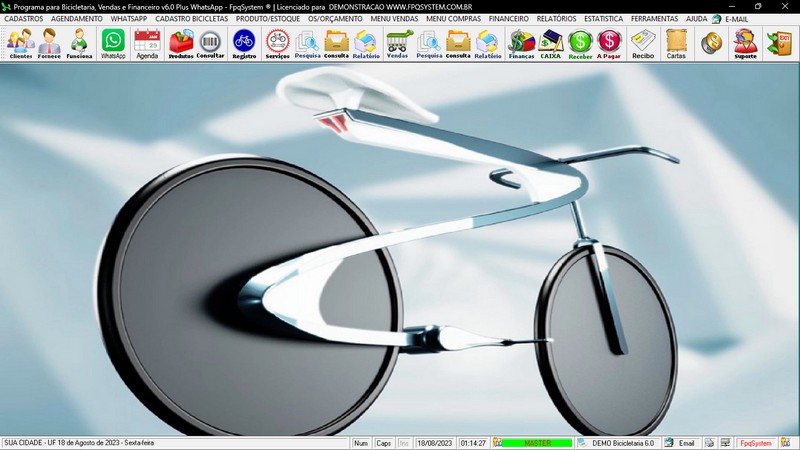Open the Vendas shopping cart icon
The width and height of the screenshot is (800, 450).
click(x=398, y=43)
